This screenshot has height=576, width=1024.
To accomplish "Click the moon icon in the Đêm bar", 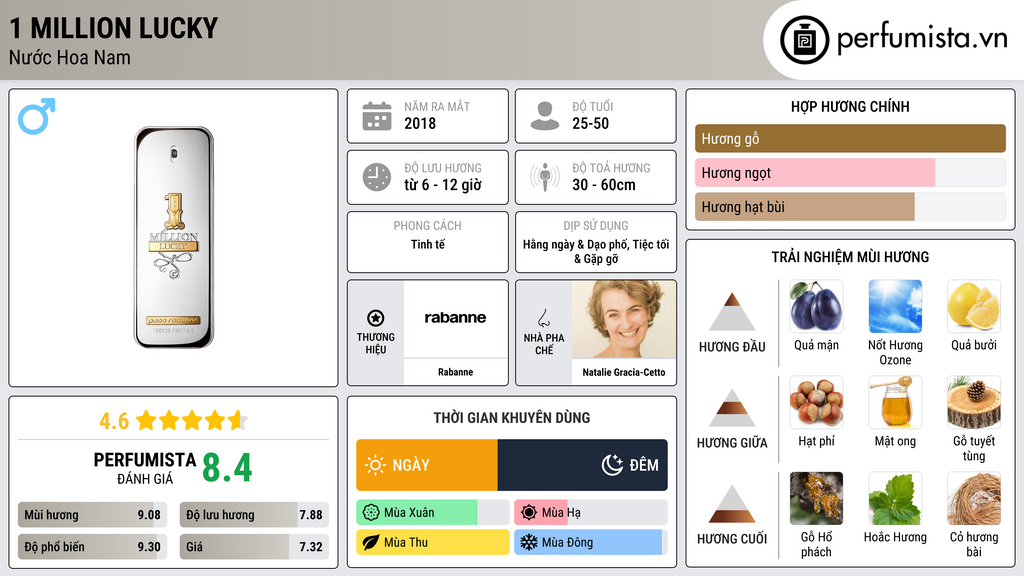I will [x=612, y=465].
